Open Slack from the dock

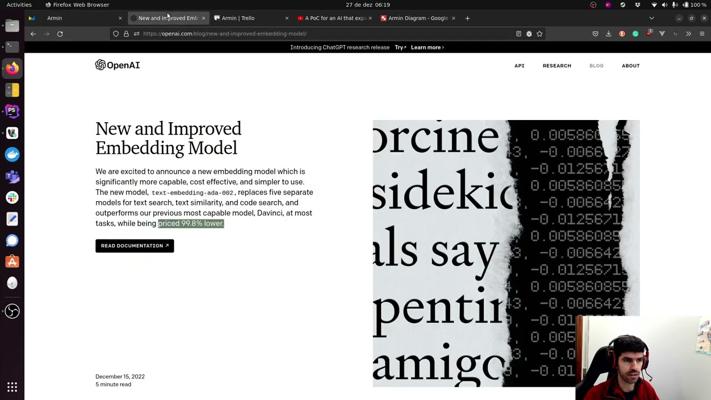tap(12, 197)
